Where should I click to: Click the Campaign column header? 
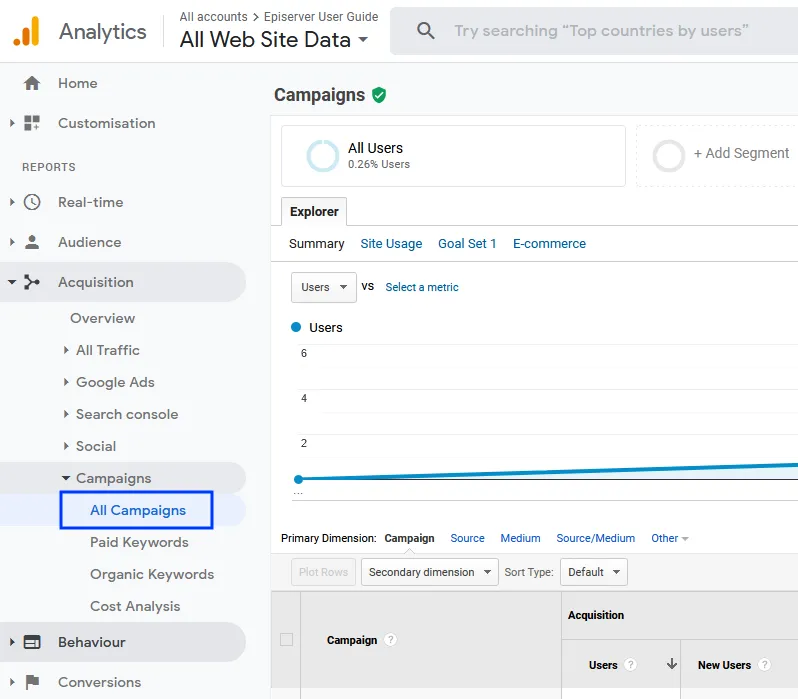click(352, 640)
